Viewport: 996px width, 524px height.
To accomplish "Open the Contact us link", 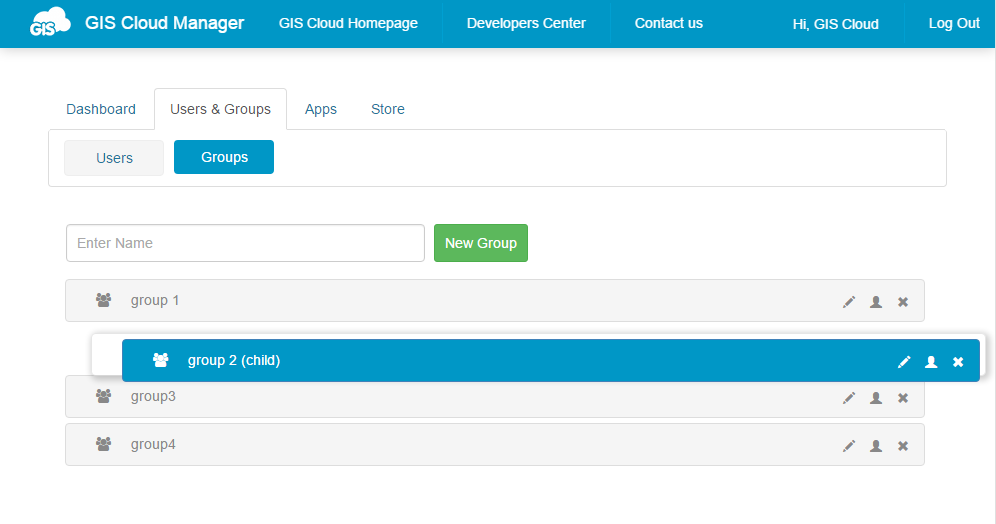I will pos(669,24).
